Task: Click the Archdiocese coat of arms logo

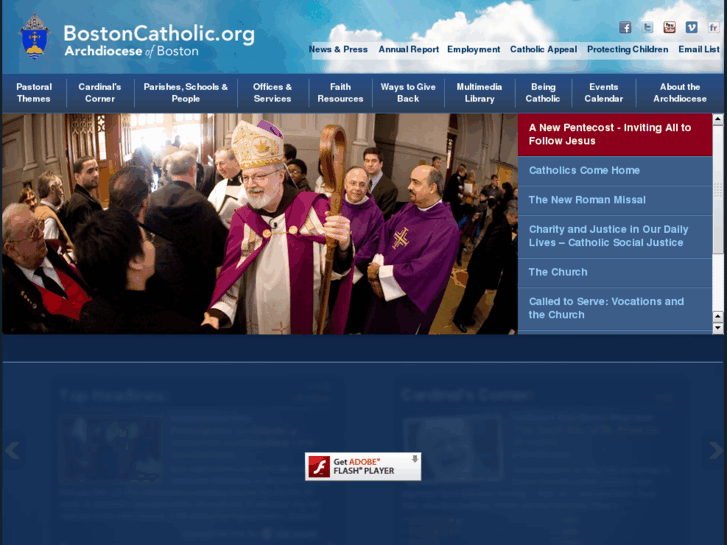Action: 33,37
